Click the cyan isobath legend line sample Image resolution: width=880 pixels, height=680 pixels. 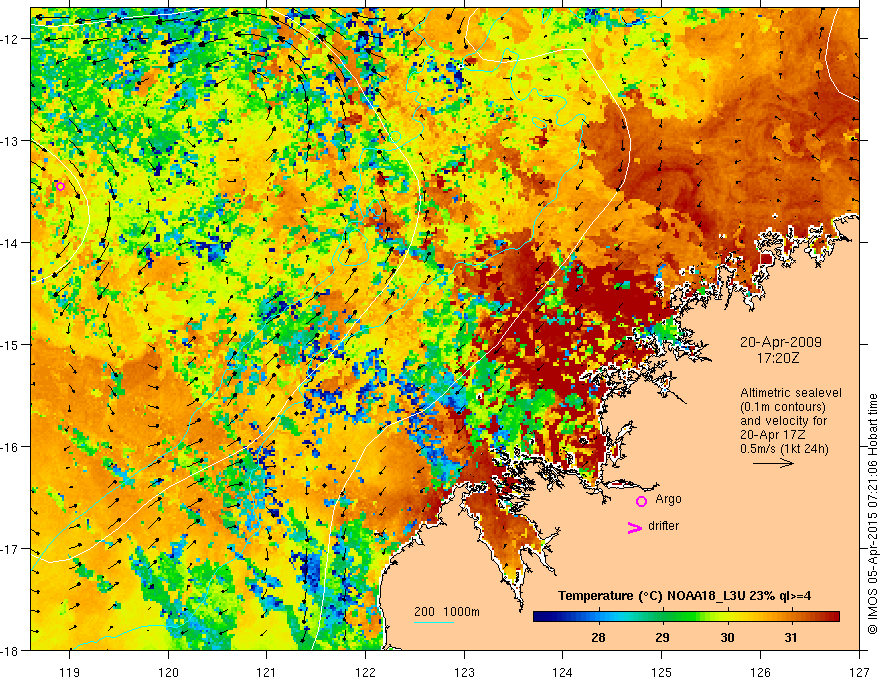tap(433, 622)
